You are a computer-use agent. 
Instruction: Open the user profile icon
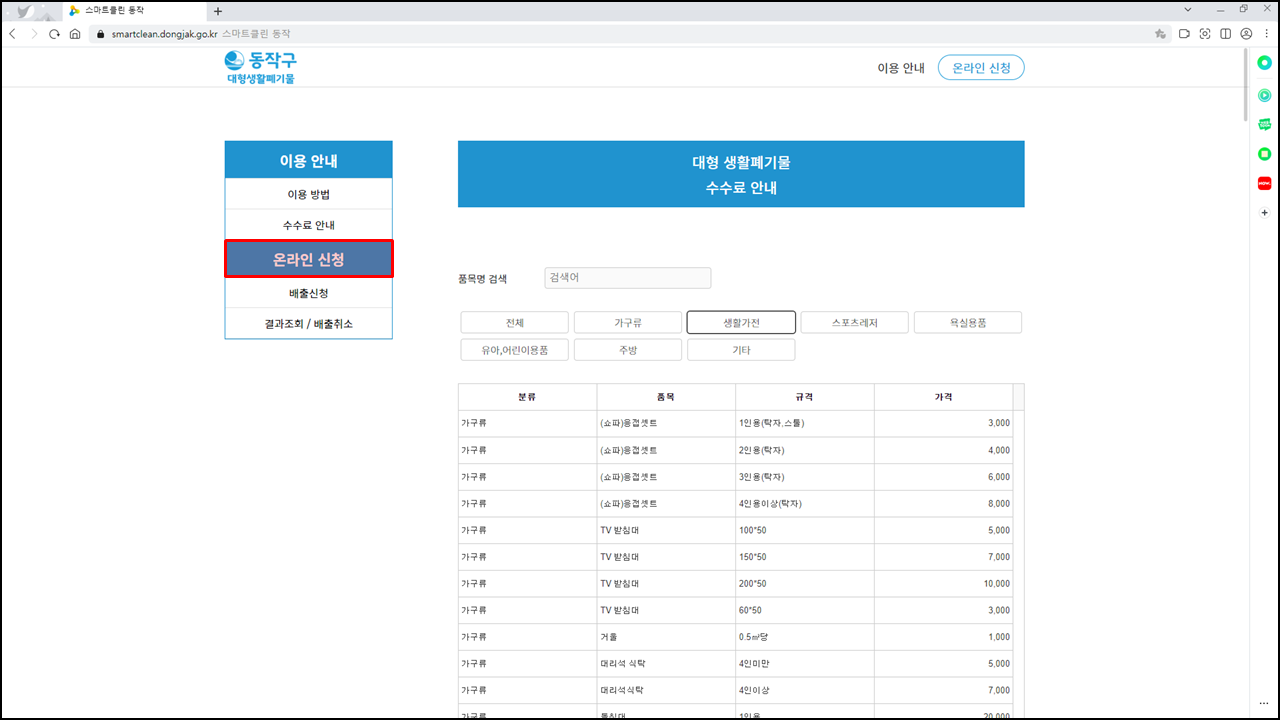(x=1246, y=33)
